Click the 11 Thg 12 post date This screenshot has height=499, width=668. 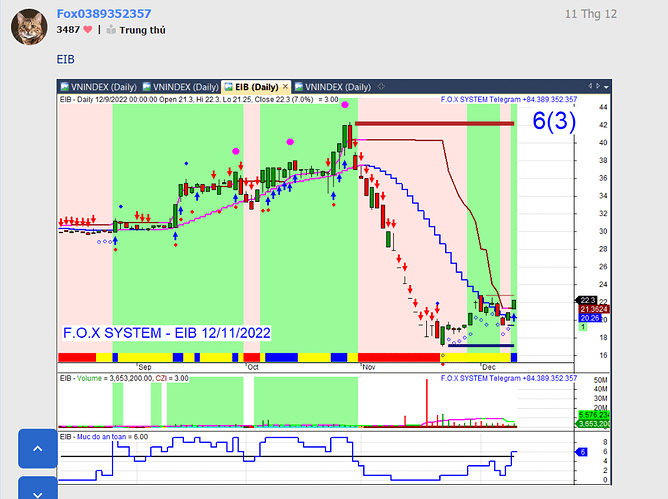pyautogui.click(x=590, y=14)
